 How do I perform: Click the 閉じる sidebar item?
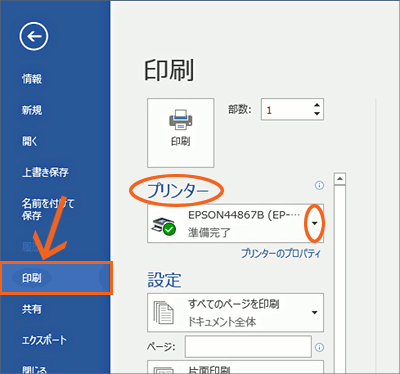click(x=34, y=369)
